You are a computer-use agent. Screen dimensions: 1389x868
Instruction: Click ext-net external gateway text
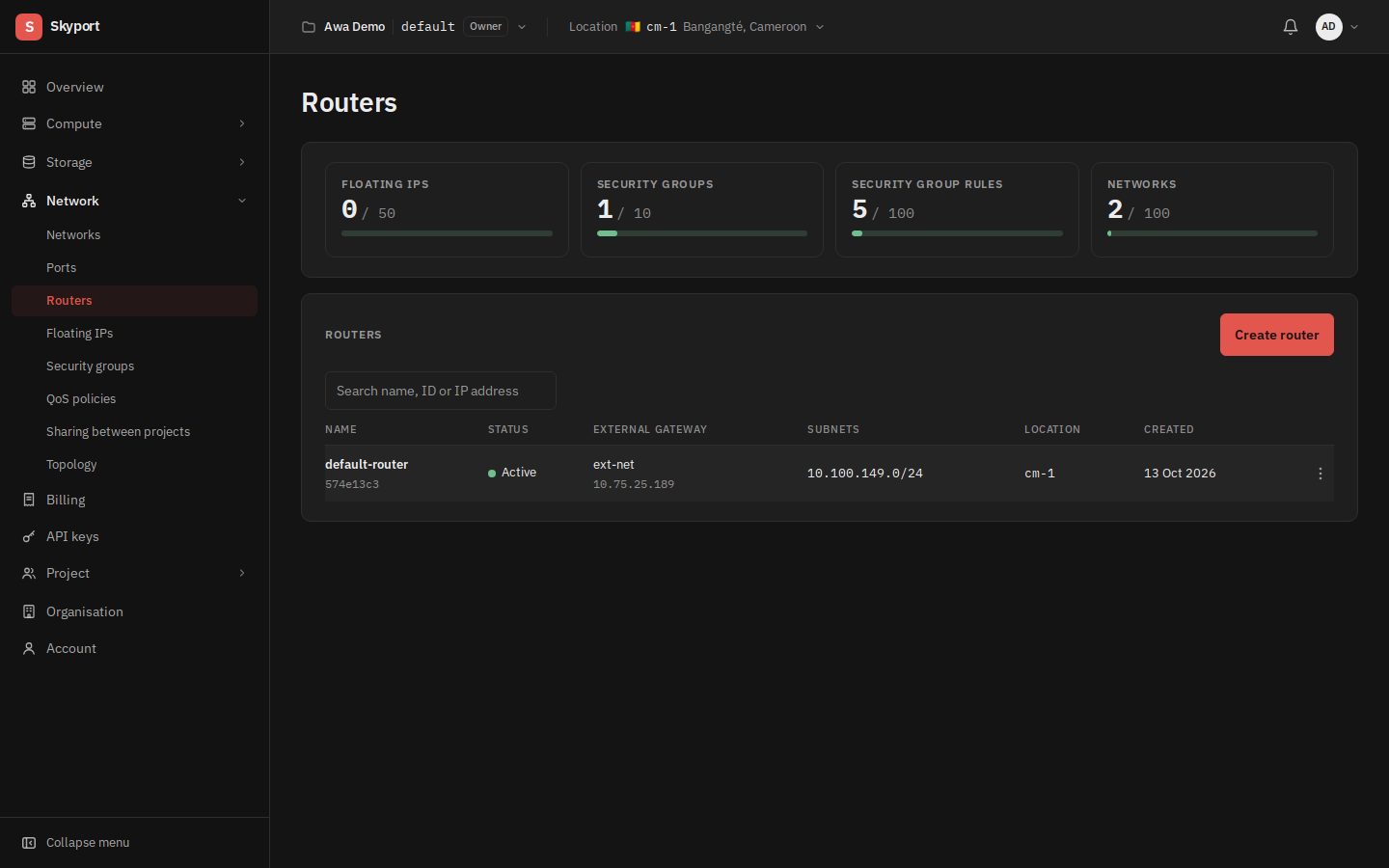[x=613, y=464]
